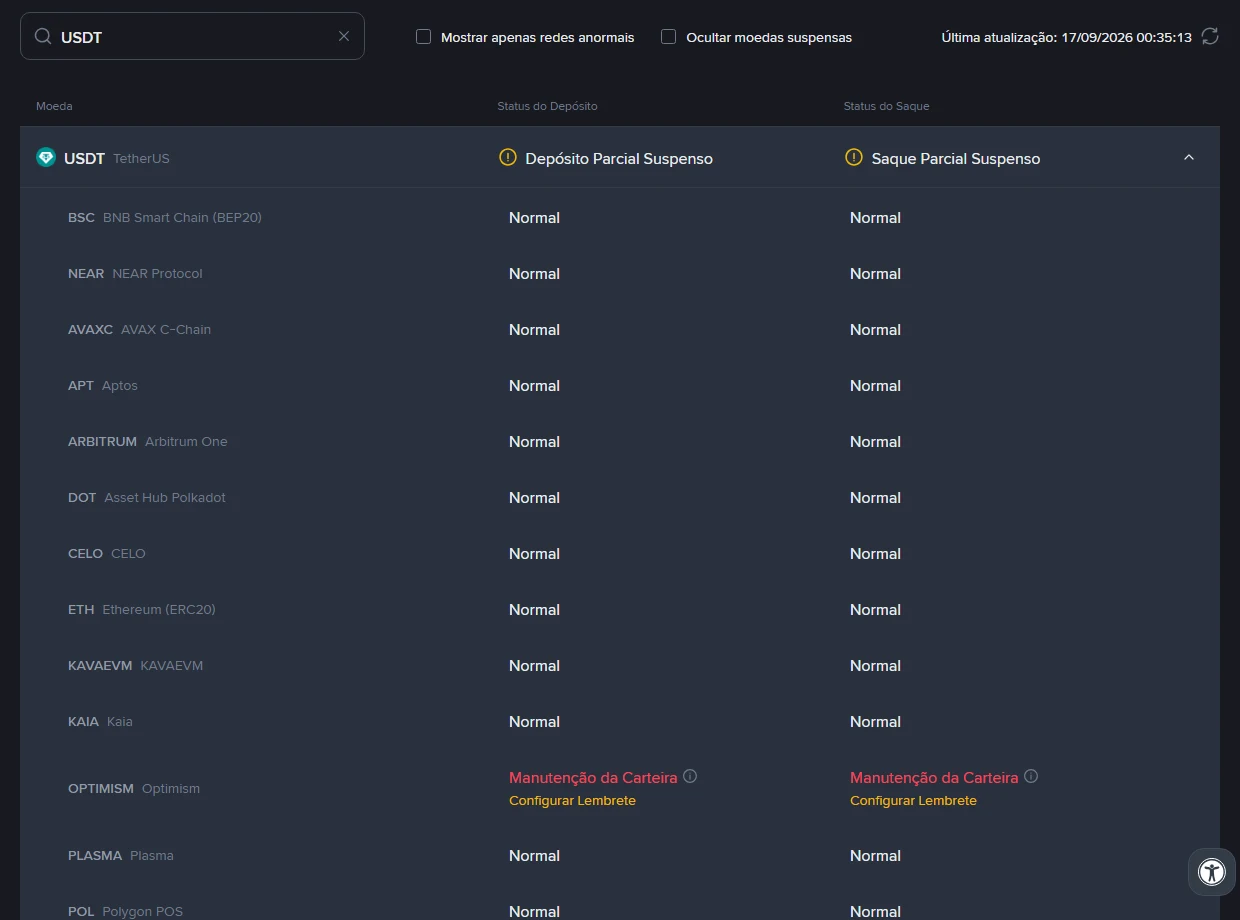1240x920 pixels.
Task: Click the ETH withdrawal status Normal
Action: pos(875,610)
